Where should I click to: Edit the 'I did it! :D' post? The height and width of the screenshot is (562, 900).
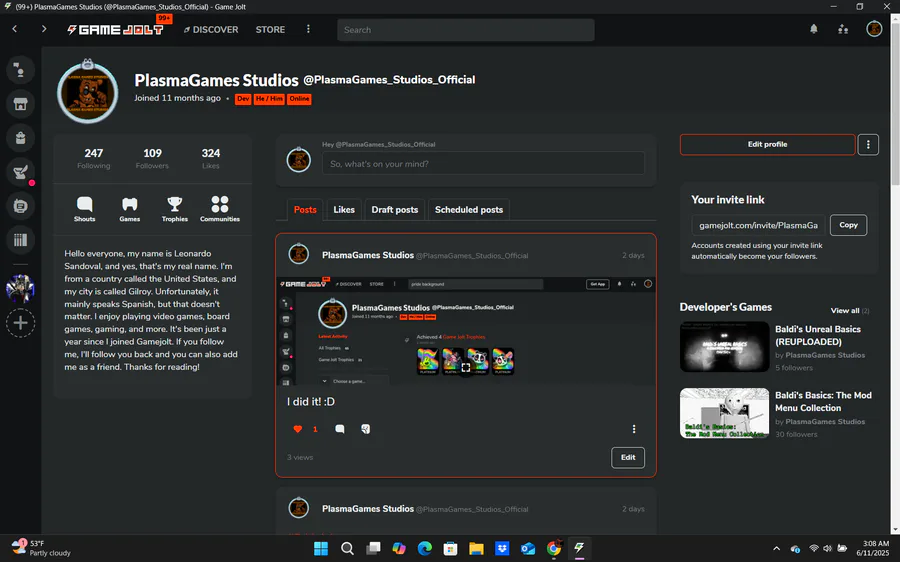tap(628, 458)
